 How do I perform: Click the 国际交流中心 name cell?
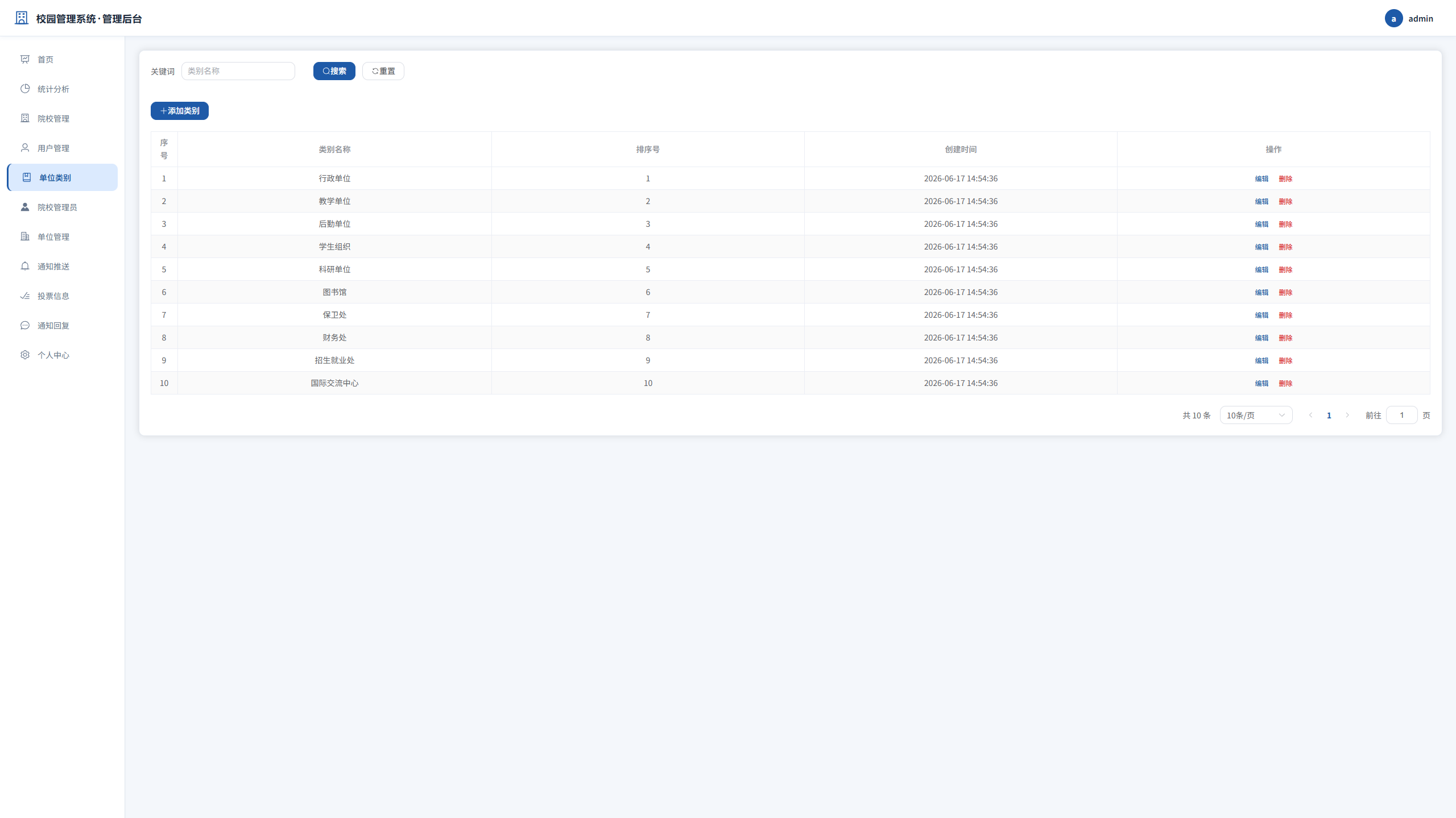click(x=334, y=383)
